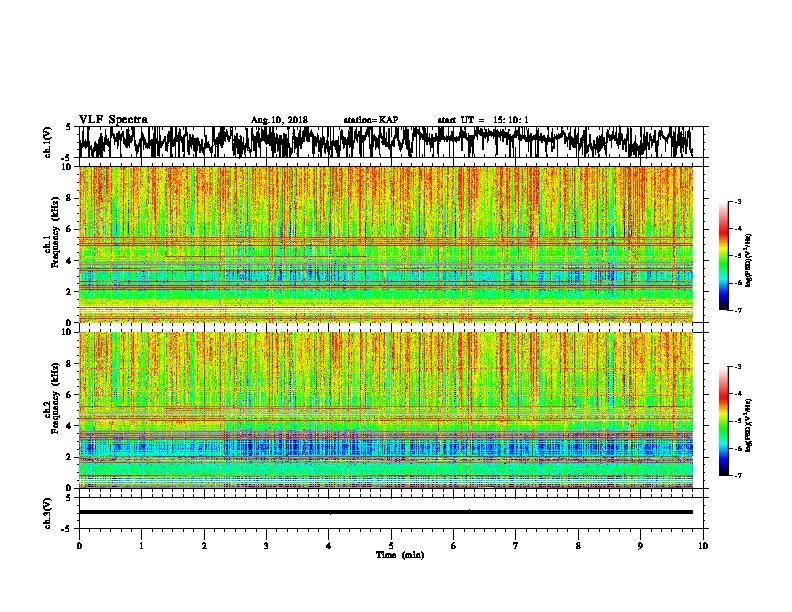
Task: Click ch.2 frequency axis "10" kHz tick label
Action: pos(68,333)
